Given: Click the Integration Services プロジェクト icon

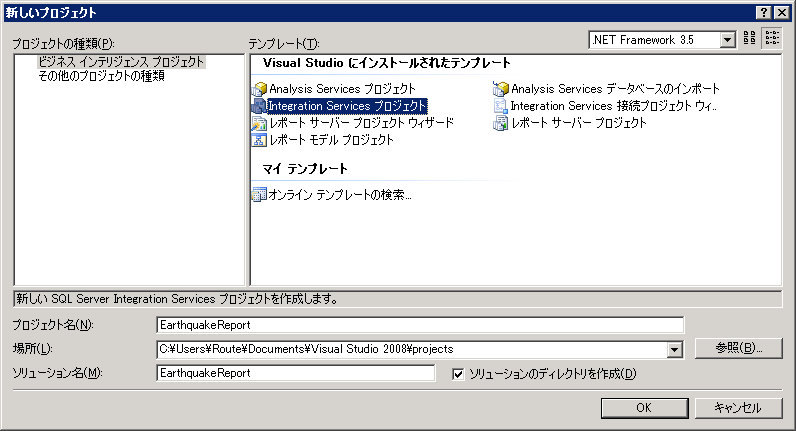Looking at the screenshot, I should click(259, 106).
